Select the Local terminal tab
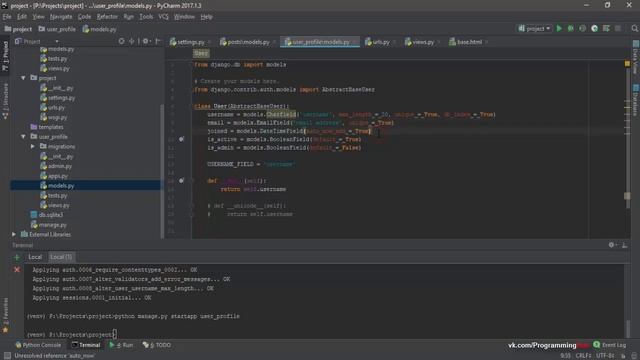640x360 pixels. click(x=35, y=257)
